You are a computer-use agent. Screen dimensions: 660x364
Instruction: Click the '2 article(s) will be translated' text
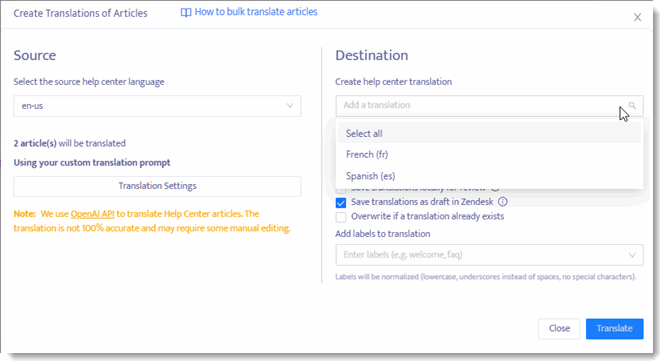69,143
